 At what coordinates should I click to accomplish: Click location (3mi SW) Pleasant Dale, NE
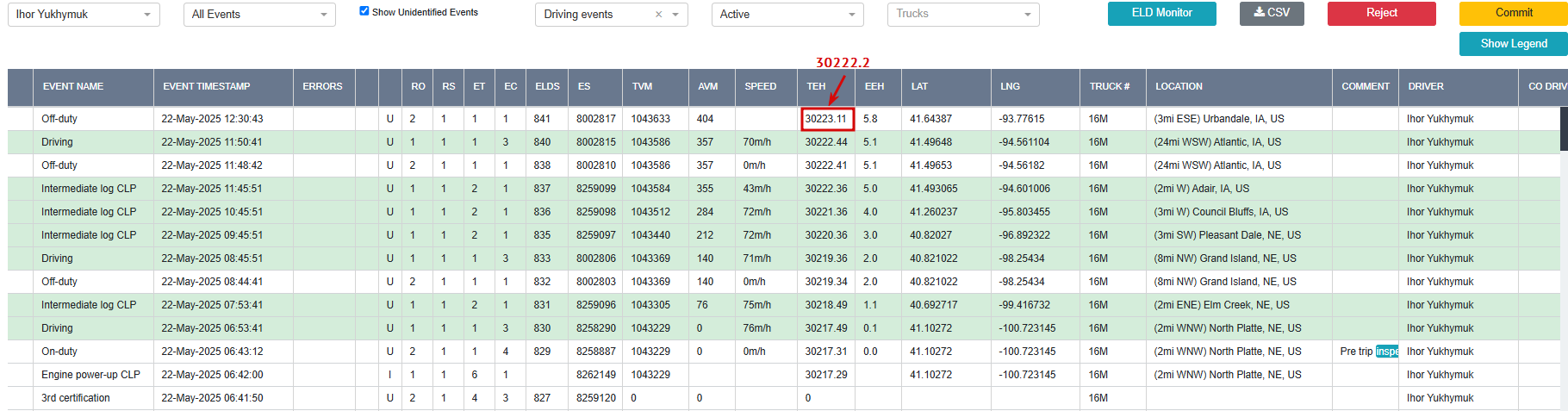1228,235
